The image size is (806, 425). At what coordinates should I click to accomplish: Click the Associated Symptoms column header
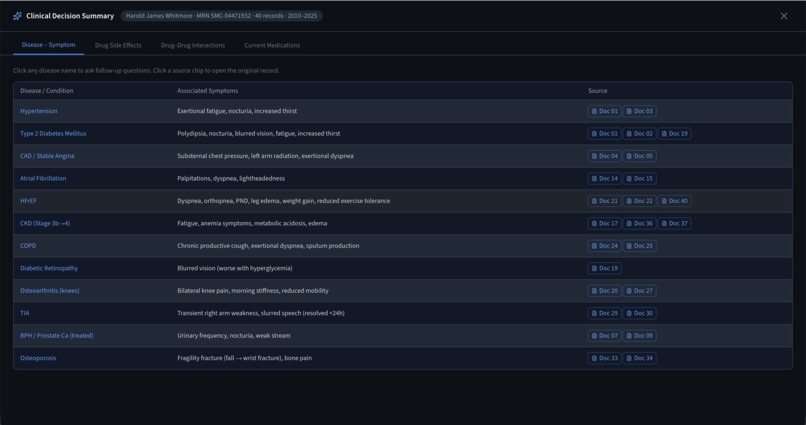[208, 91]
